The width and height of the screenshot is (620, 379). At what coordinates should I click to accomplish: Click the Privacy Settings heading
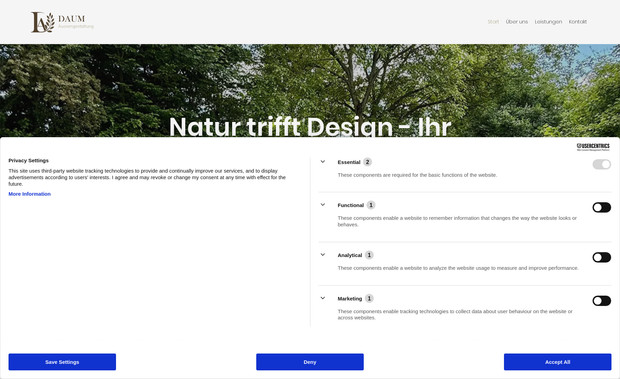(x=28, y=160)
